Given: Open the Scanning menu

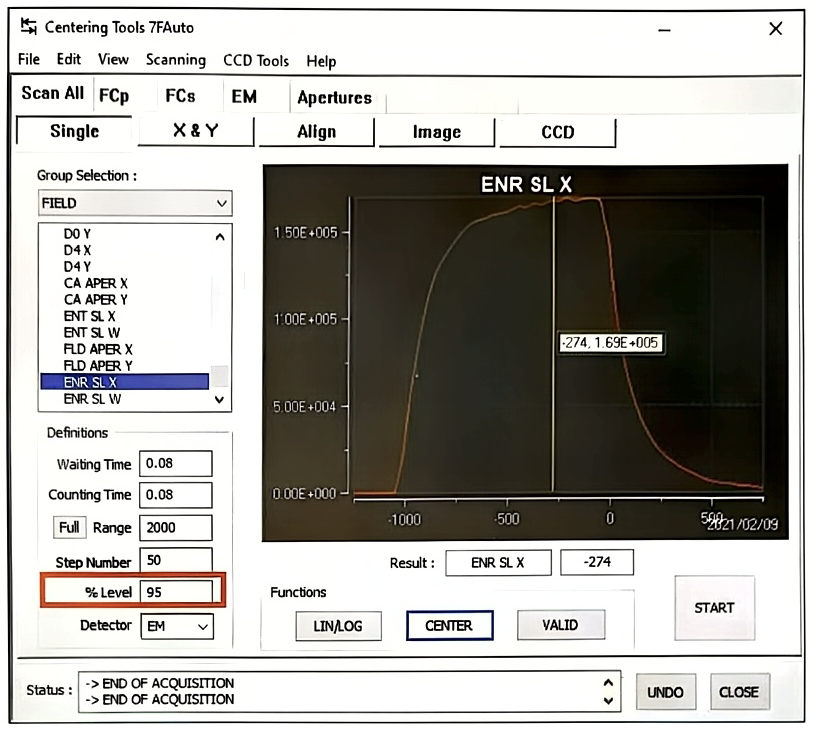Looking at the screenshot, I should tap(176, 60).
